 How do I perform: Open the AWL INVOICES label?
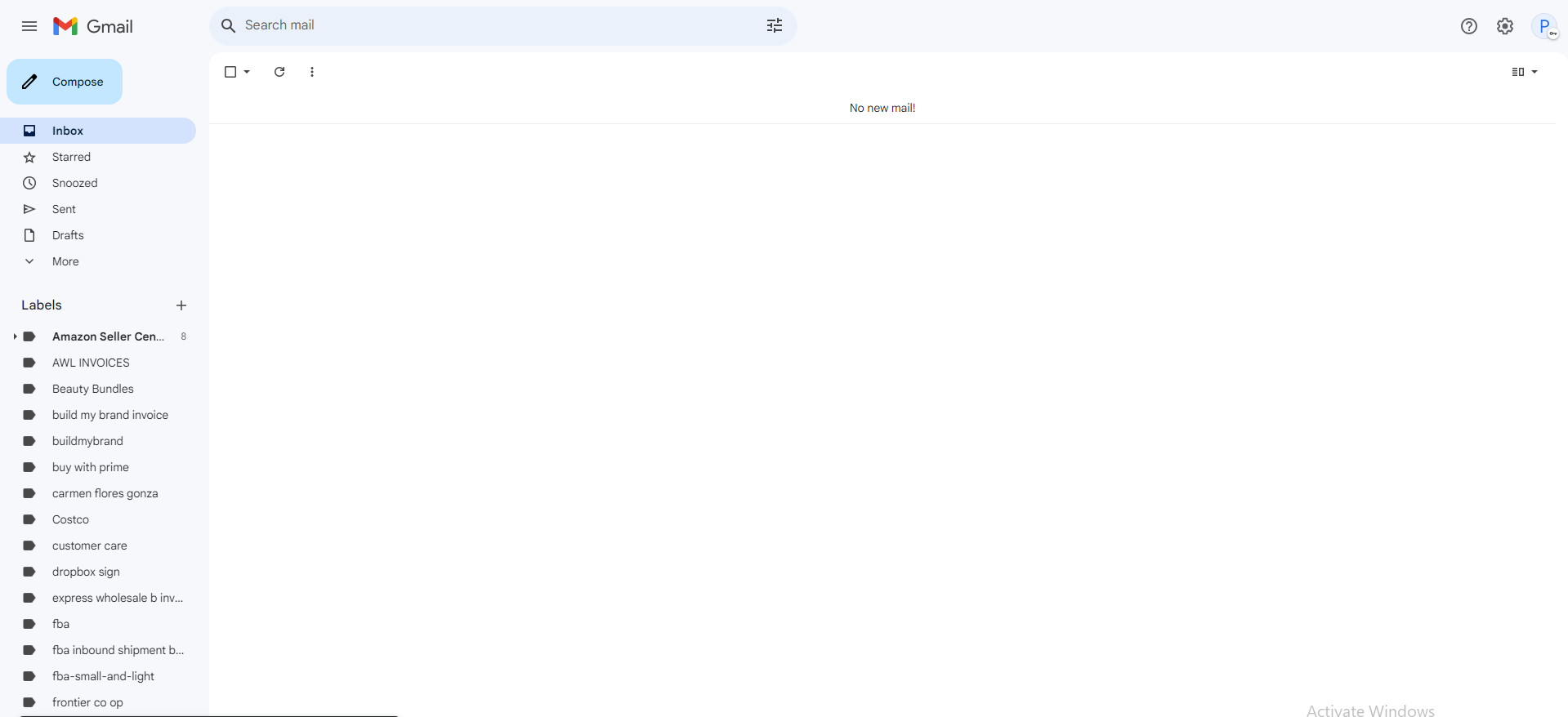click(98, 363)
